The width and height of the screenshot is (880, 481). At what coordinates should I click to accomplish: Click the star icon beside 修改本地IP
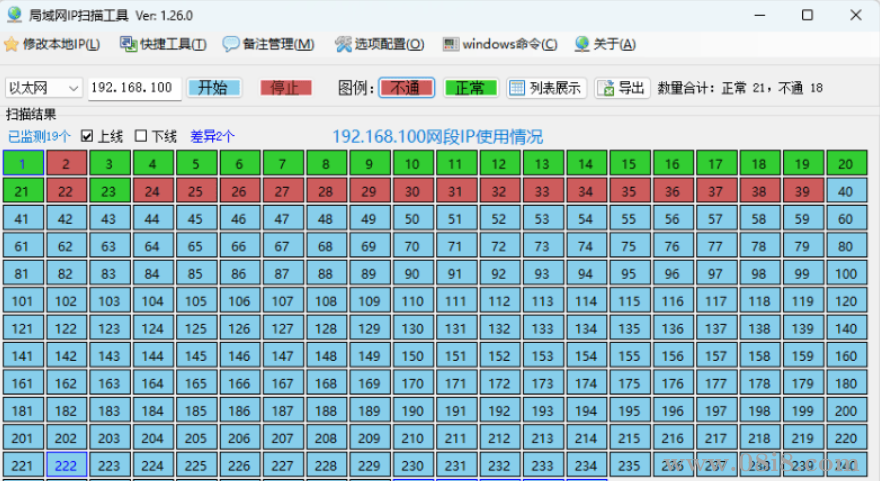coord(11,44)
